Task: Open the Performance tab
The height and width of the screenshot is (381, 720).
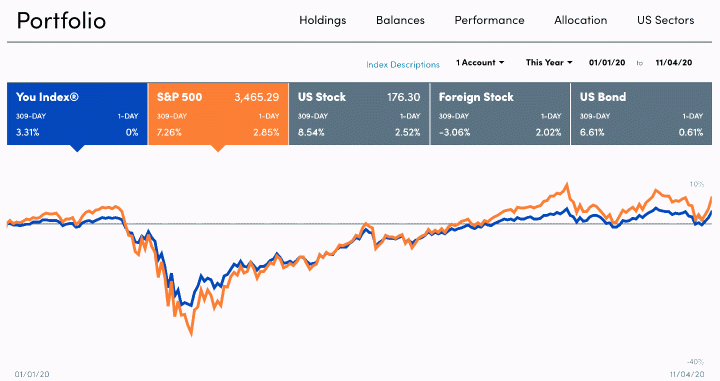Action: (489, 20)
